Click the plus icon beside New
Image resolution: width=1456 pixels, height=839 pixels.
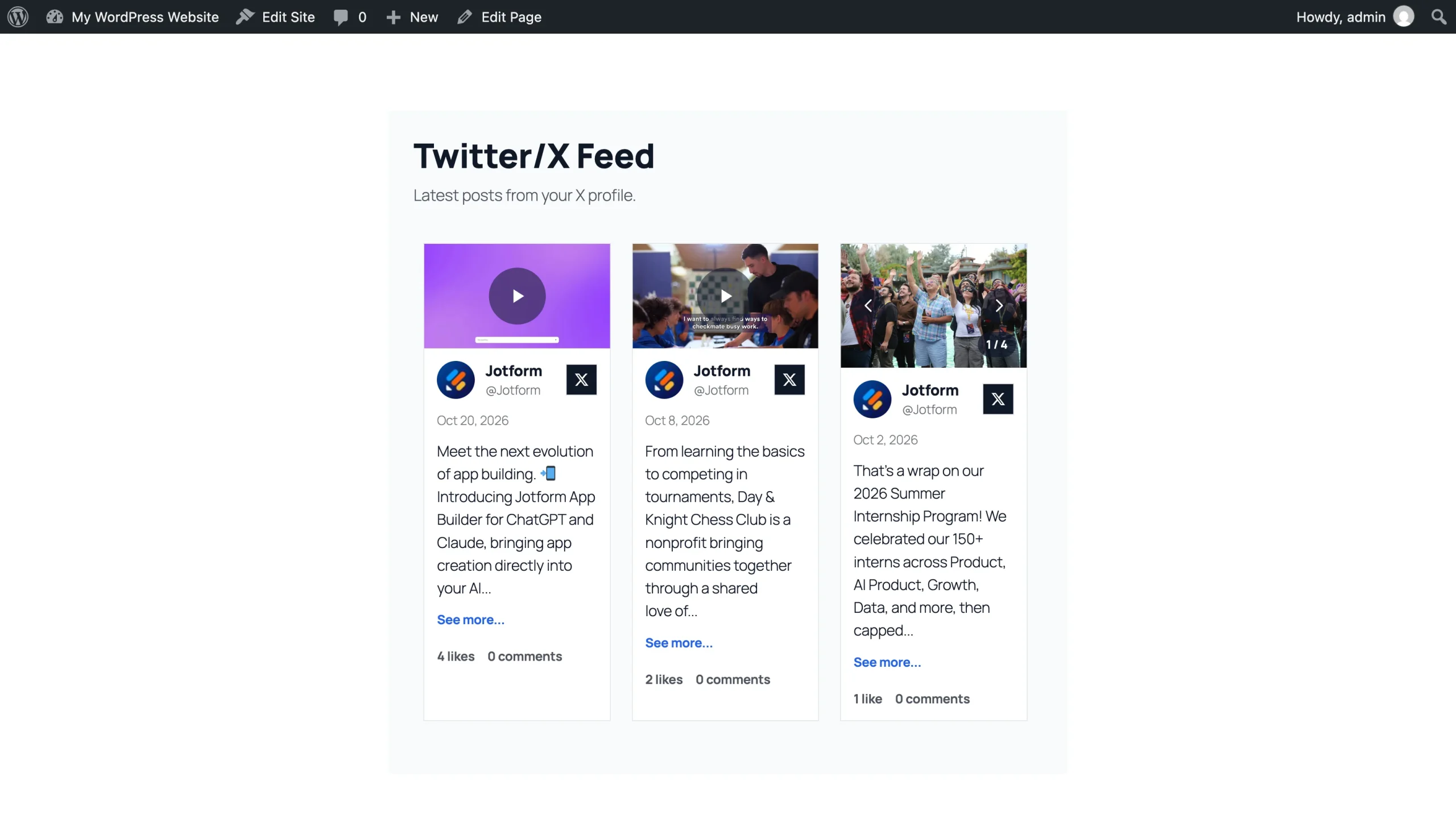pos(393,17)
